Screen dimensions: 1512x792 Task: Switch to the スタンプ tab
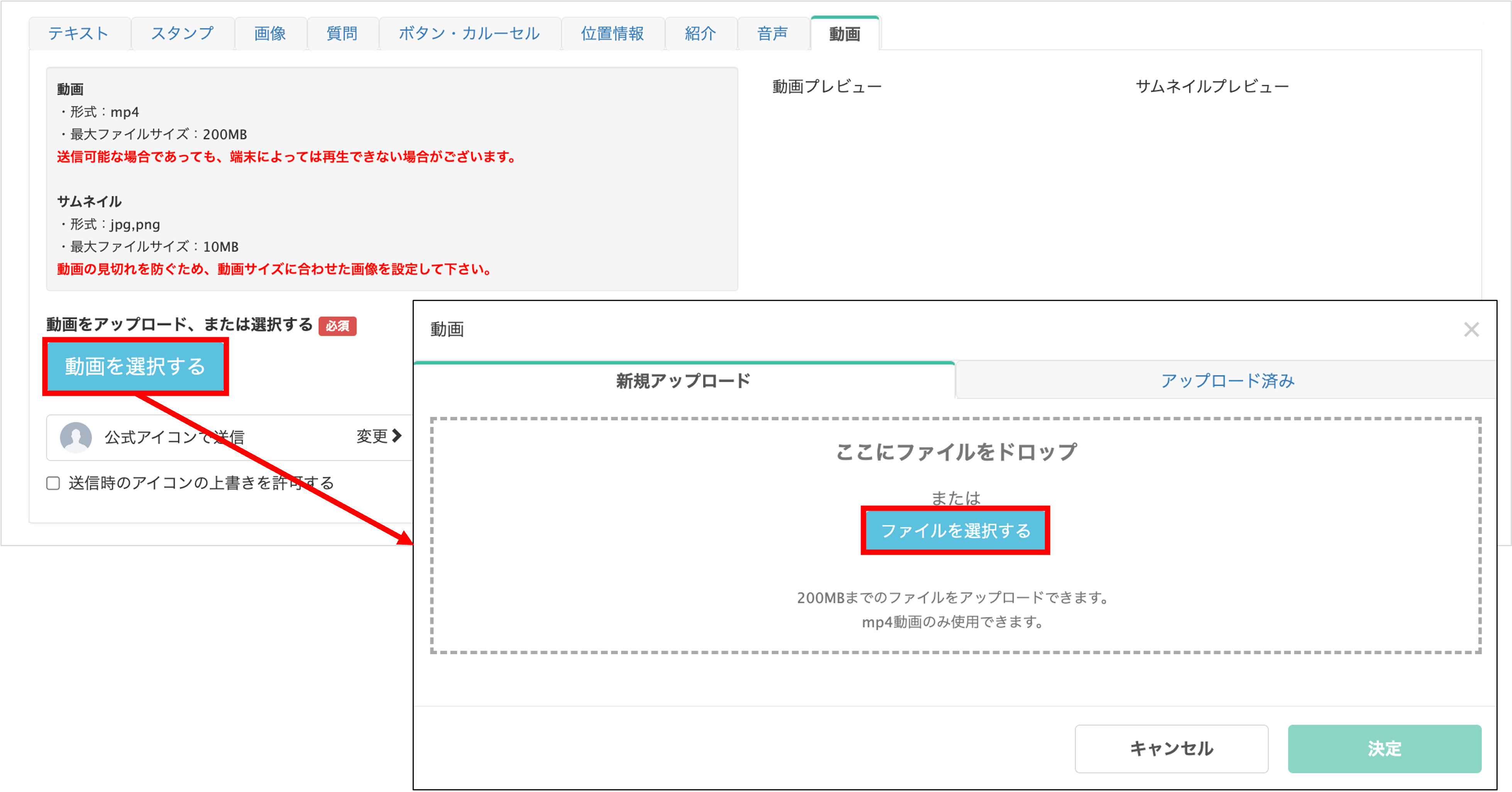click(x=183, y=34)
